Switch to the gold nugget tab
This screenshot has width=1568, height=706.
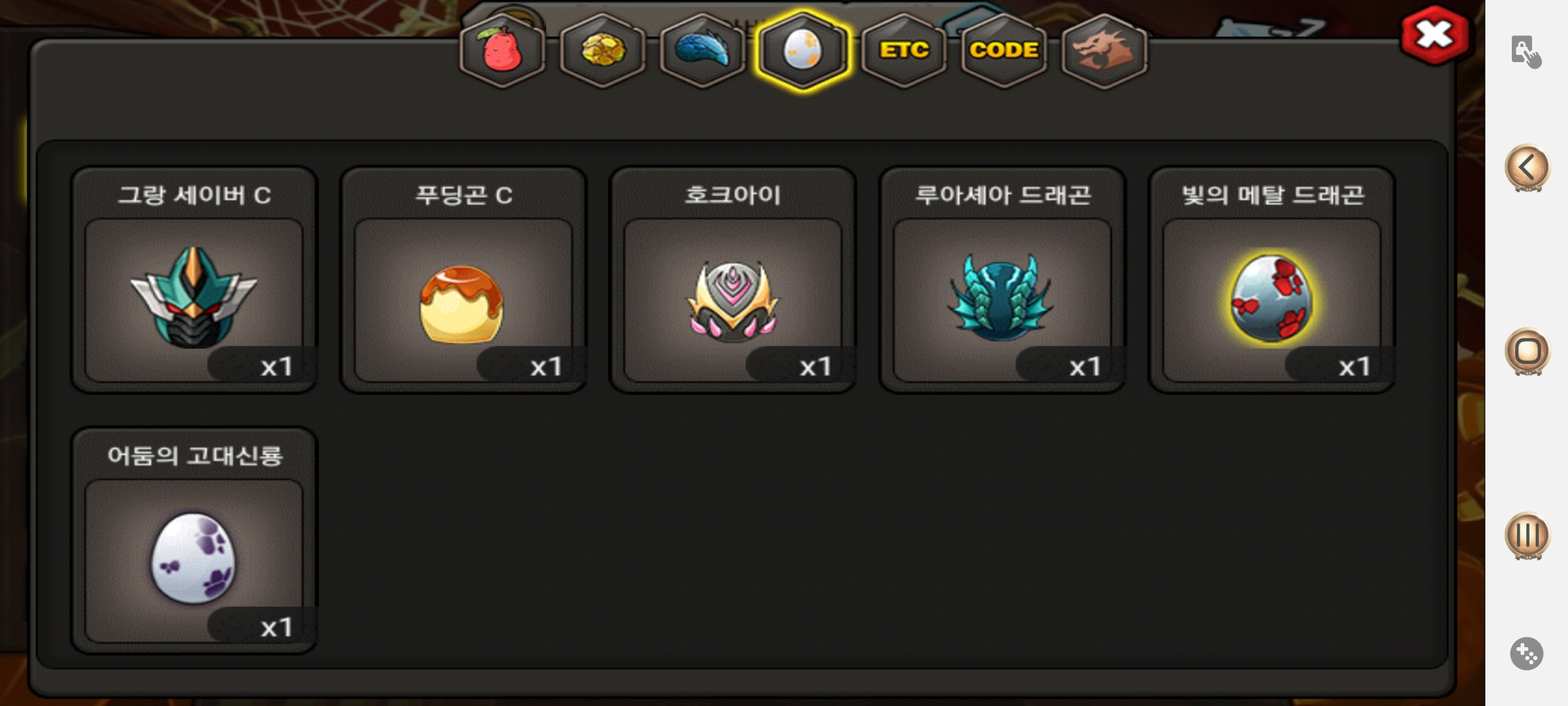pos(602,51)
